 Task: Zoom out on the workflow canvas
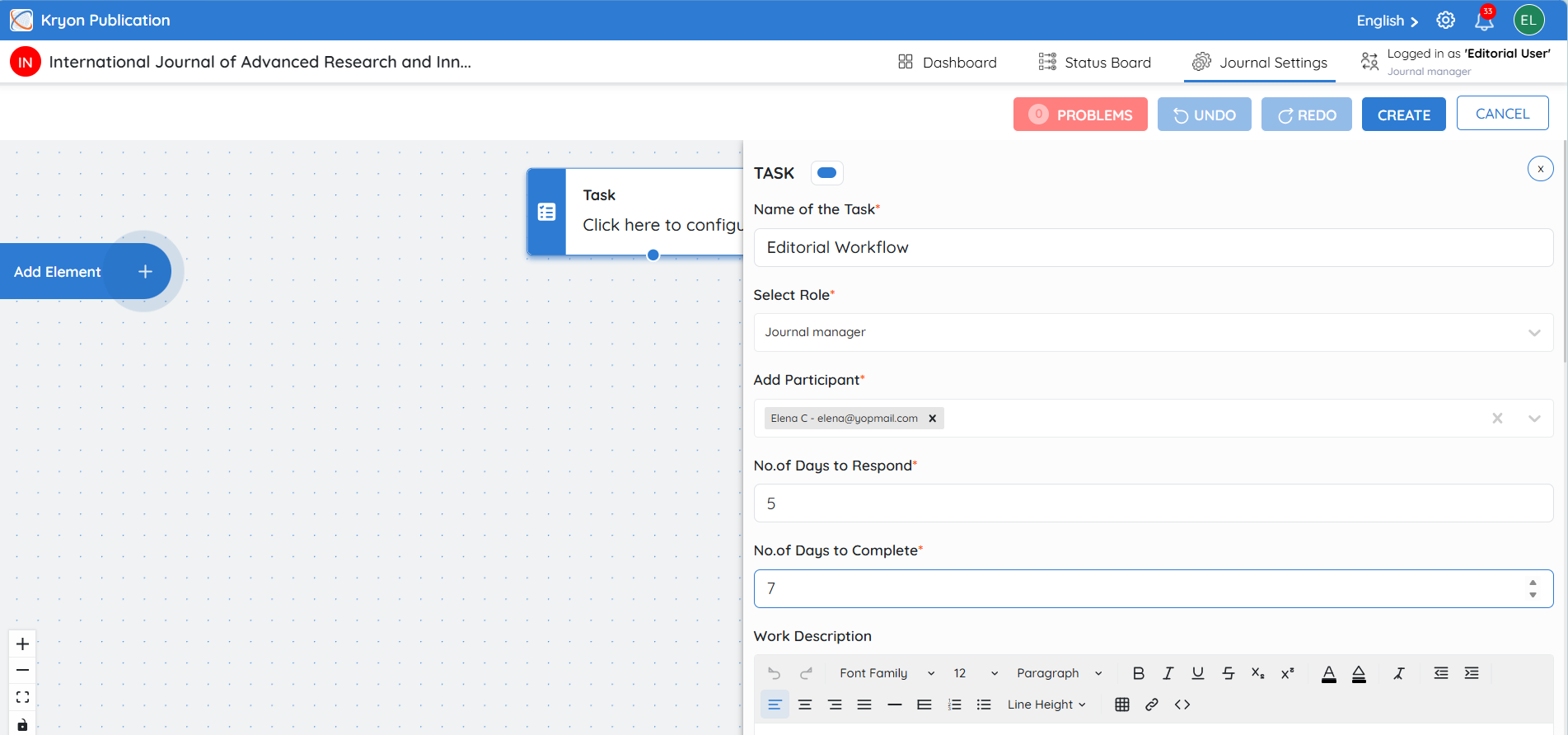click(x=23, y=670)
